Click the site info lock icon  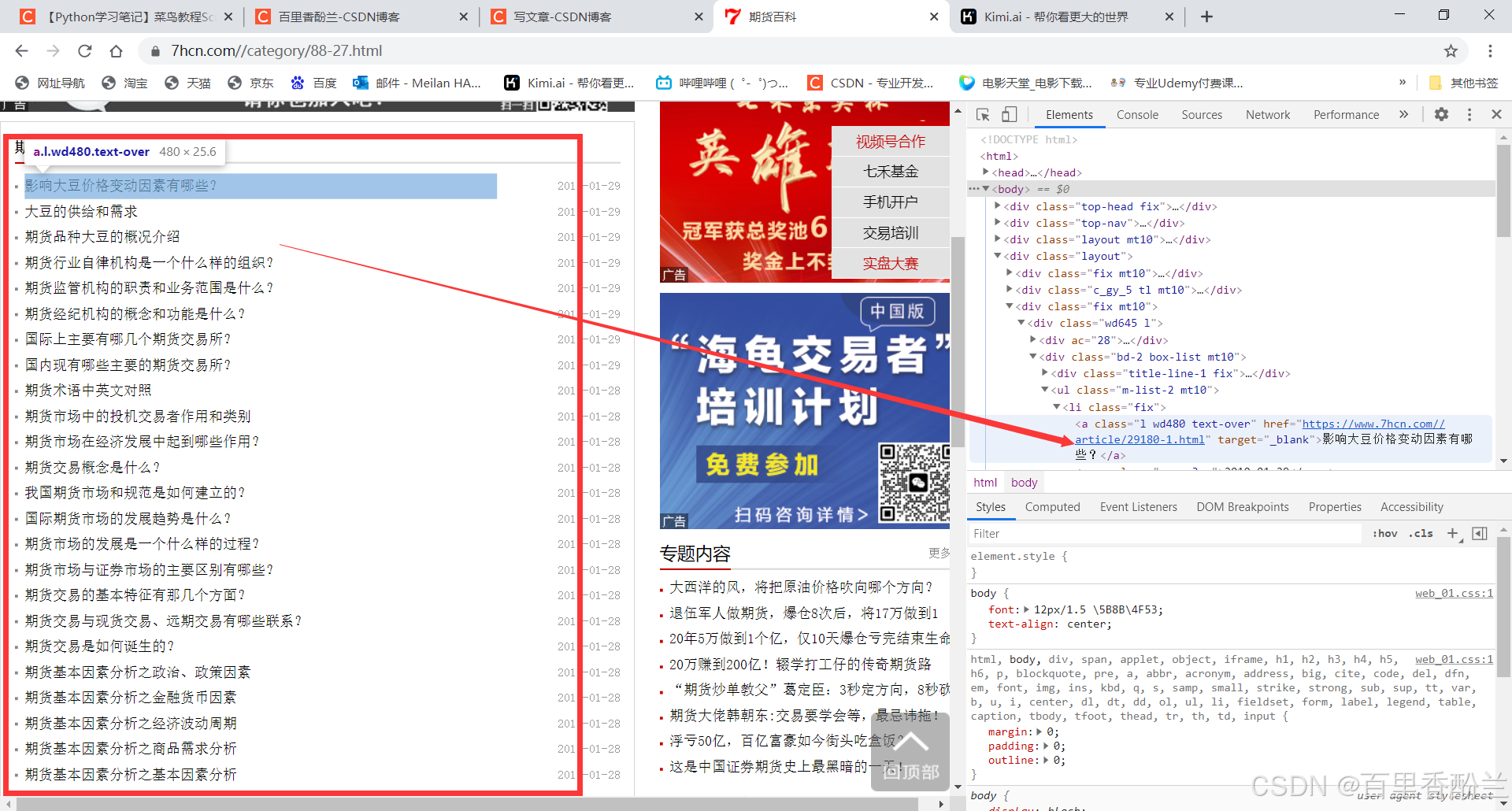coord(155,51)
